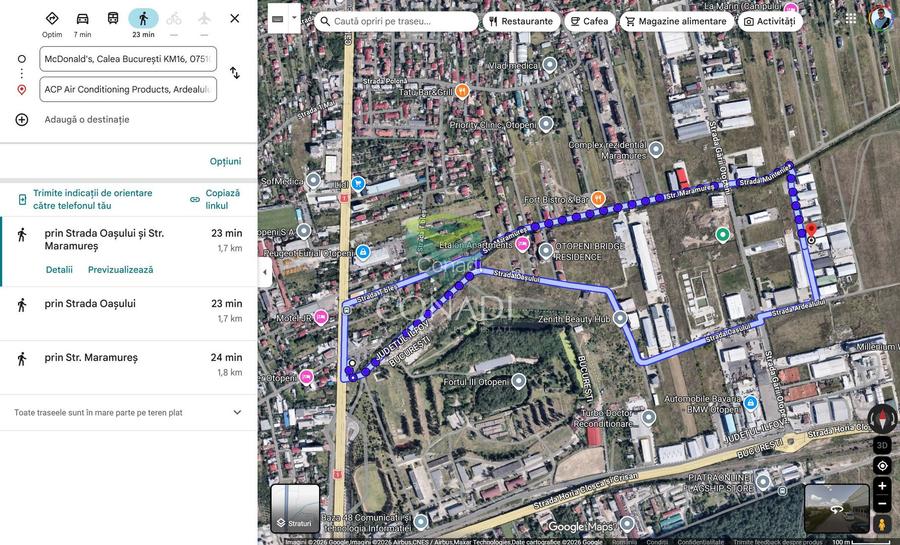Click the SofMedica place pin
900x545 pixels.
313,180
